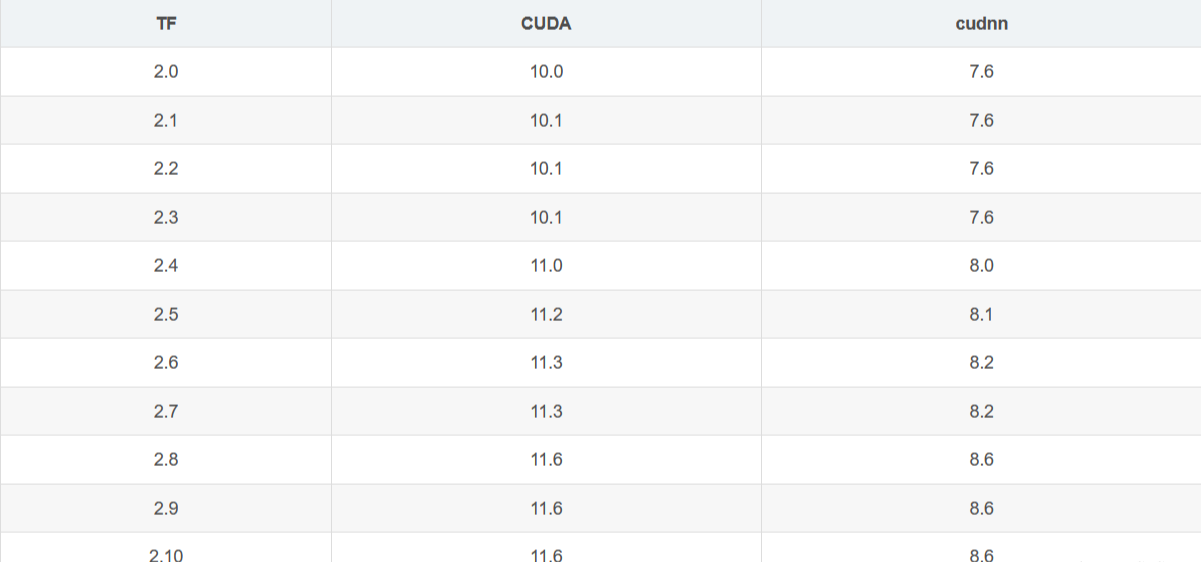Click the TF 2.3 cell
This screenshot has width=1201, height=562.
point(166,217)
